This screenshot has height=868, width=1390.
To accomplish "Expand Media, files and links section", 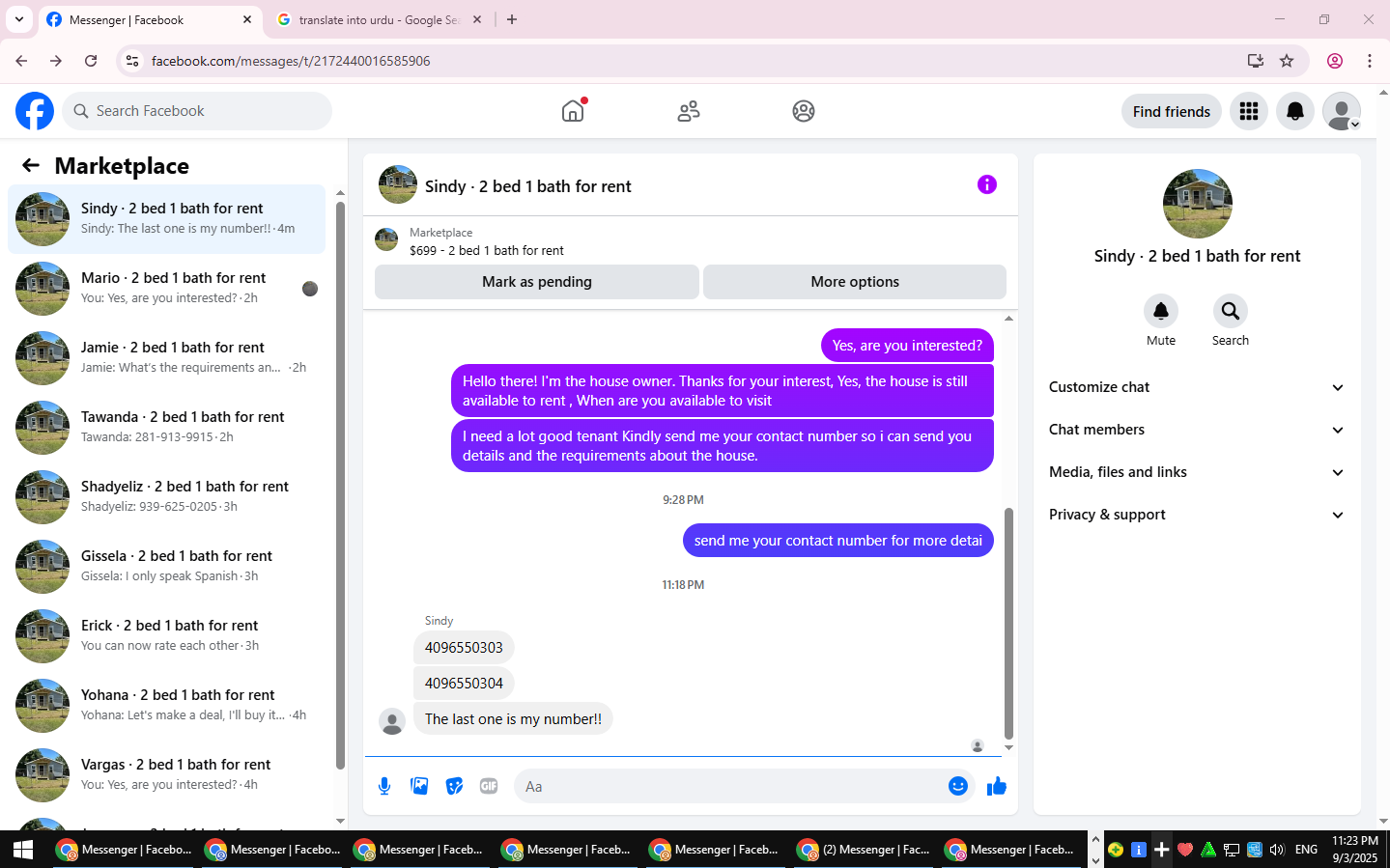I will pyautogui.click(x=1197, y=472).
